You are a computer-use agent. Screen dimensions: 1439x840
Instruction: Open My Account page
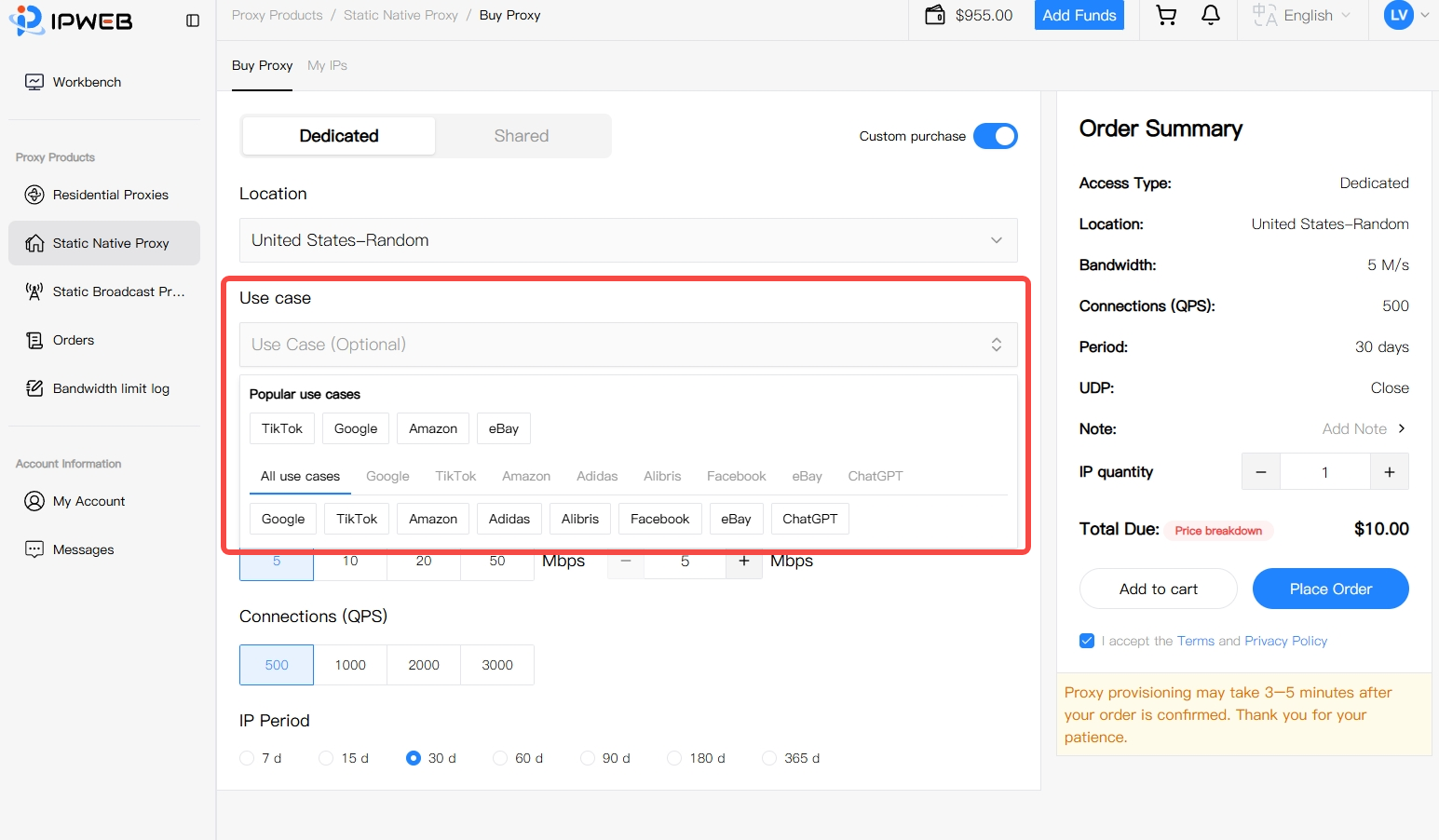click(x=104, y=501)
